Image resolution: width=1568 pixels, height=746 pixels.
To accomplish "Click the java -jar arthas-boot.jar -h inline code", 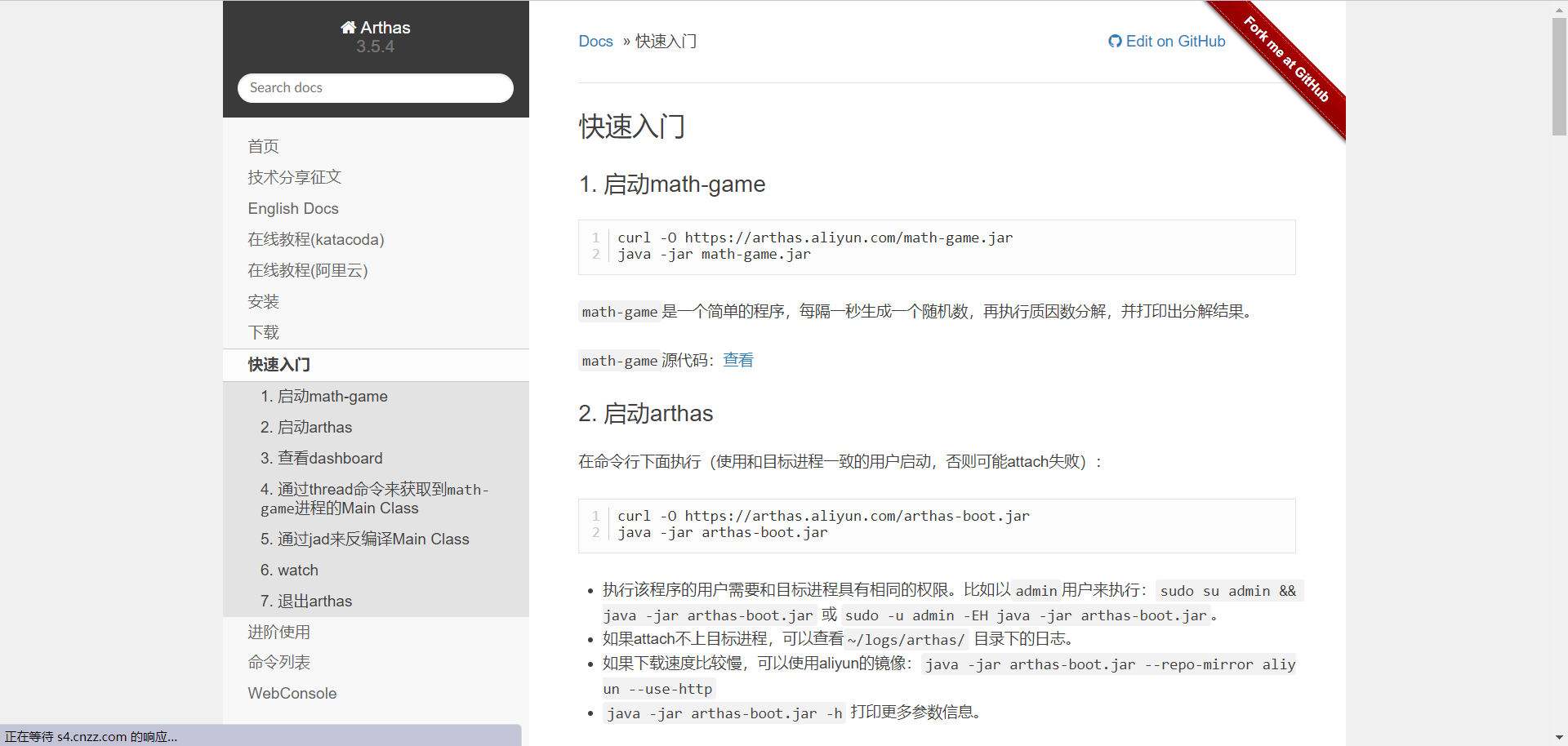I will pos(724,713).
